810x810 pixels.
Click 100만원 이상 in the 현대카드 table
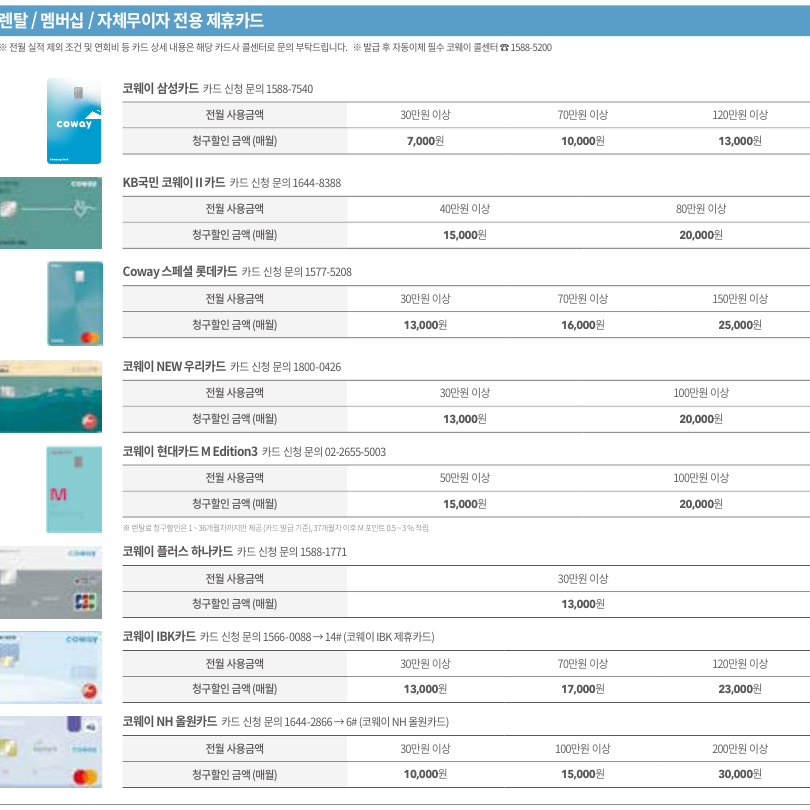(701, 478)
